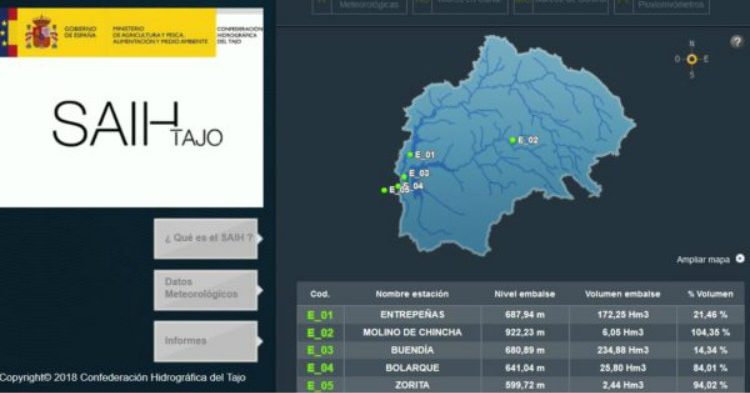Image resolution: width=750 pixels, height=393 pixels.
Task: Expand the Informes side button
Action: pyautogui.click(x=206, y=341)
